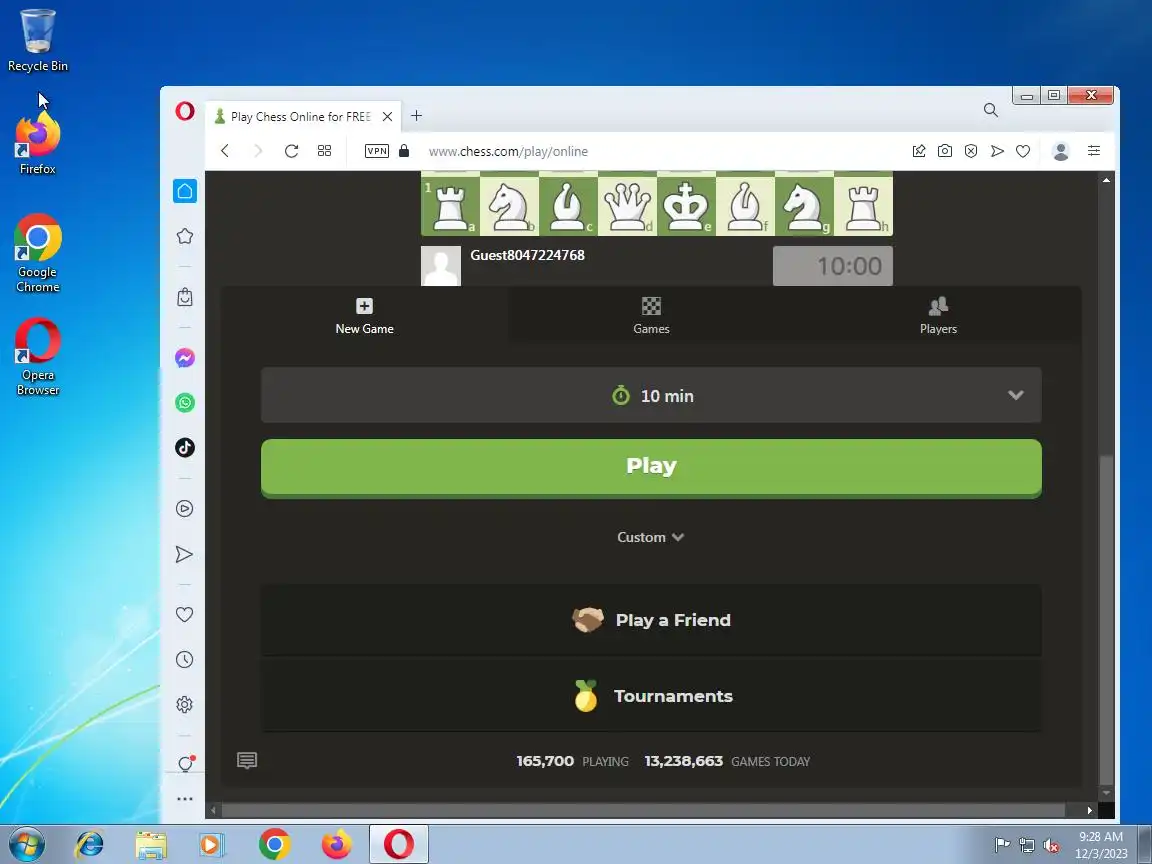Send page via flow arrow in toolbar

point(997,151)
